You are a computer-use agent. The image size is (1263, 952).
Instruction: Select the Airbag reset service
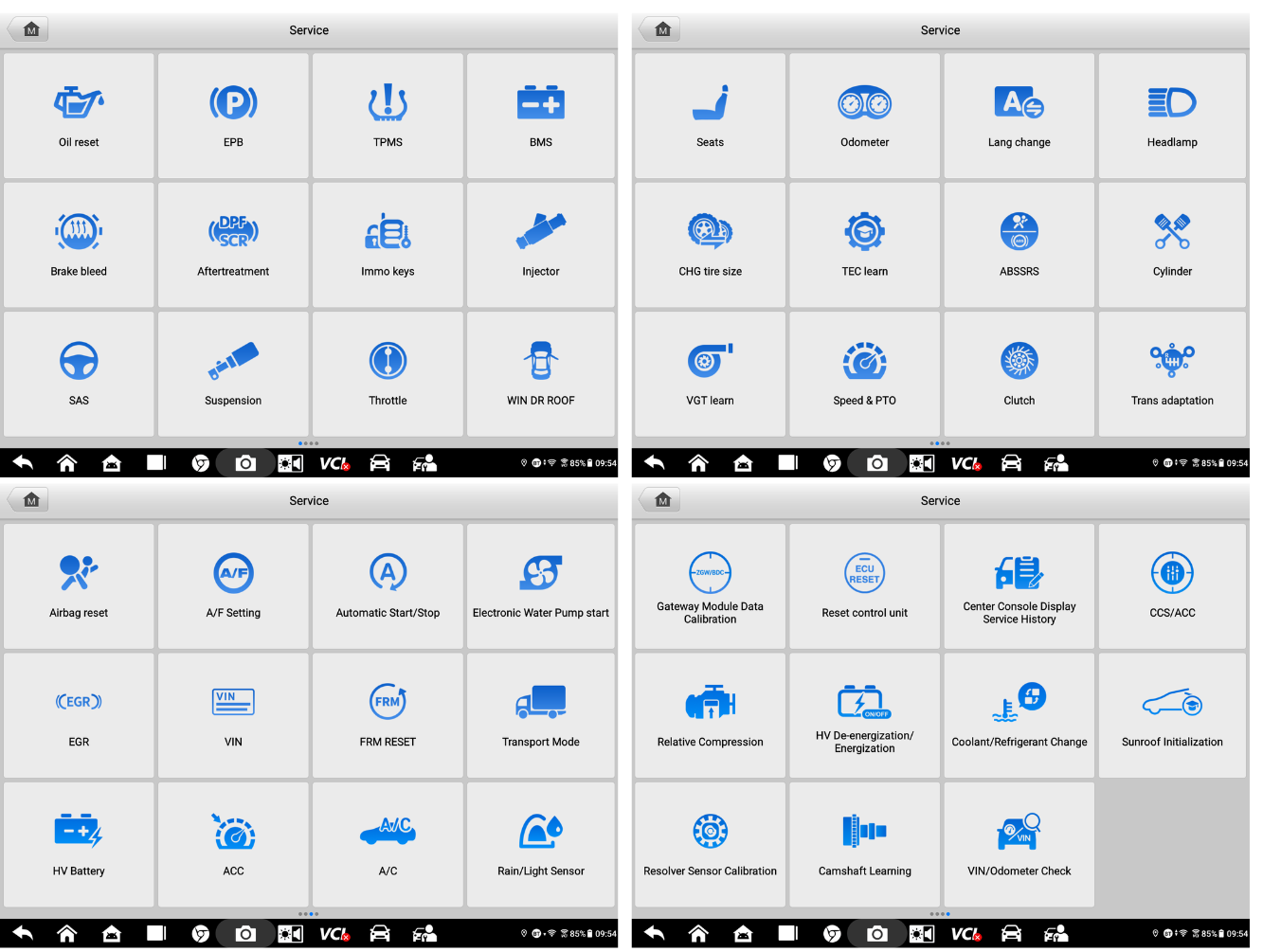coord(79,586)
